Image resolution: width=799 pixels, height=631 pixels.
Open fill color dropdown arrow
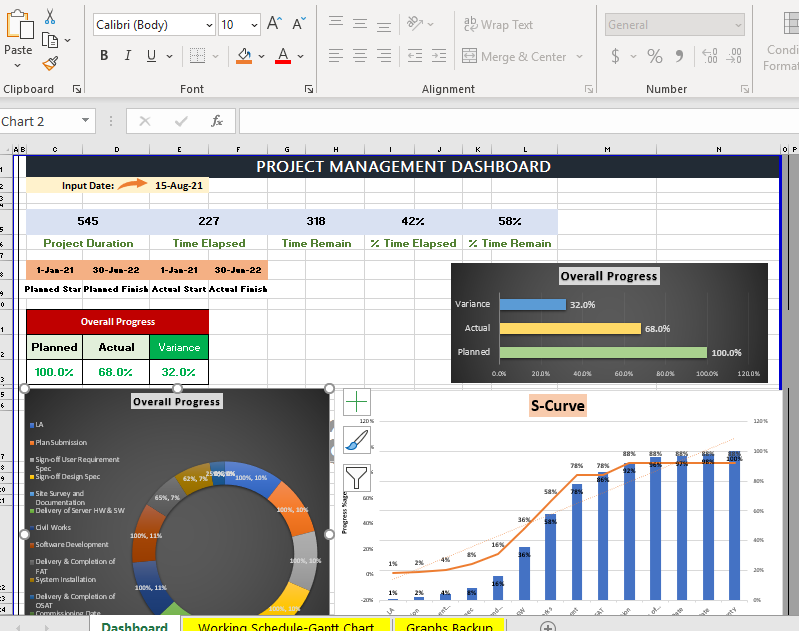click(261, 56)
